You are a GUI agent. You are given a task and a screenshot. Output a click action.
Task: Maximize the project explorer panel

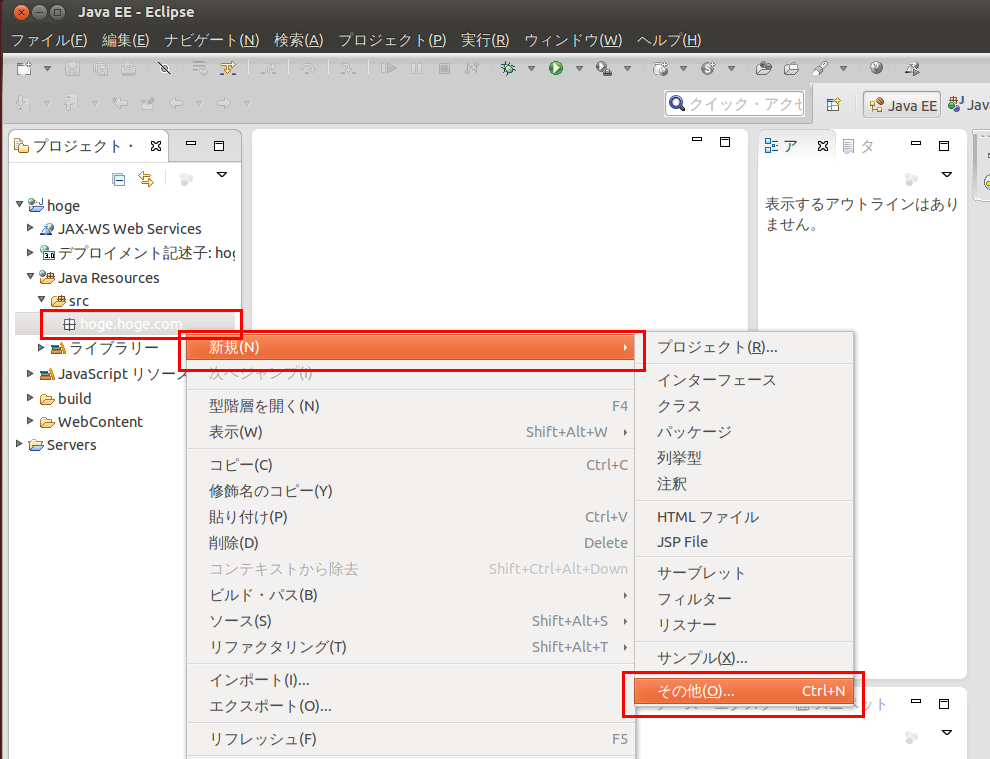coord(219,146)
